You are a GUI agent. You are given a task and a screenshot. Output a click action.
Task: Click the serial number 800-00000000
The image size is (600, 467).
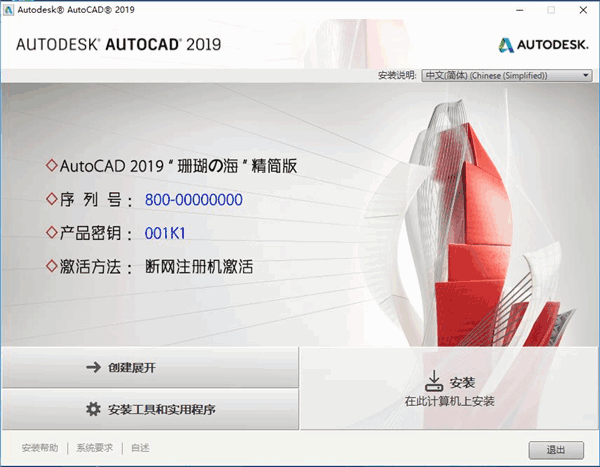[x=193, y=200]
